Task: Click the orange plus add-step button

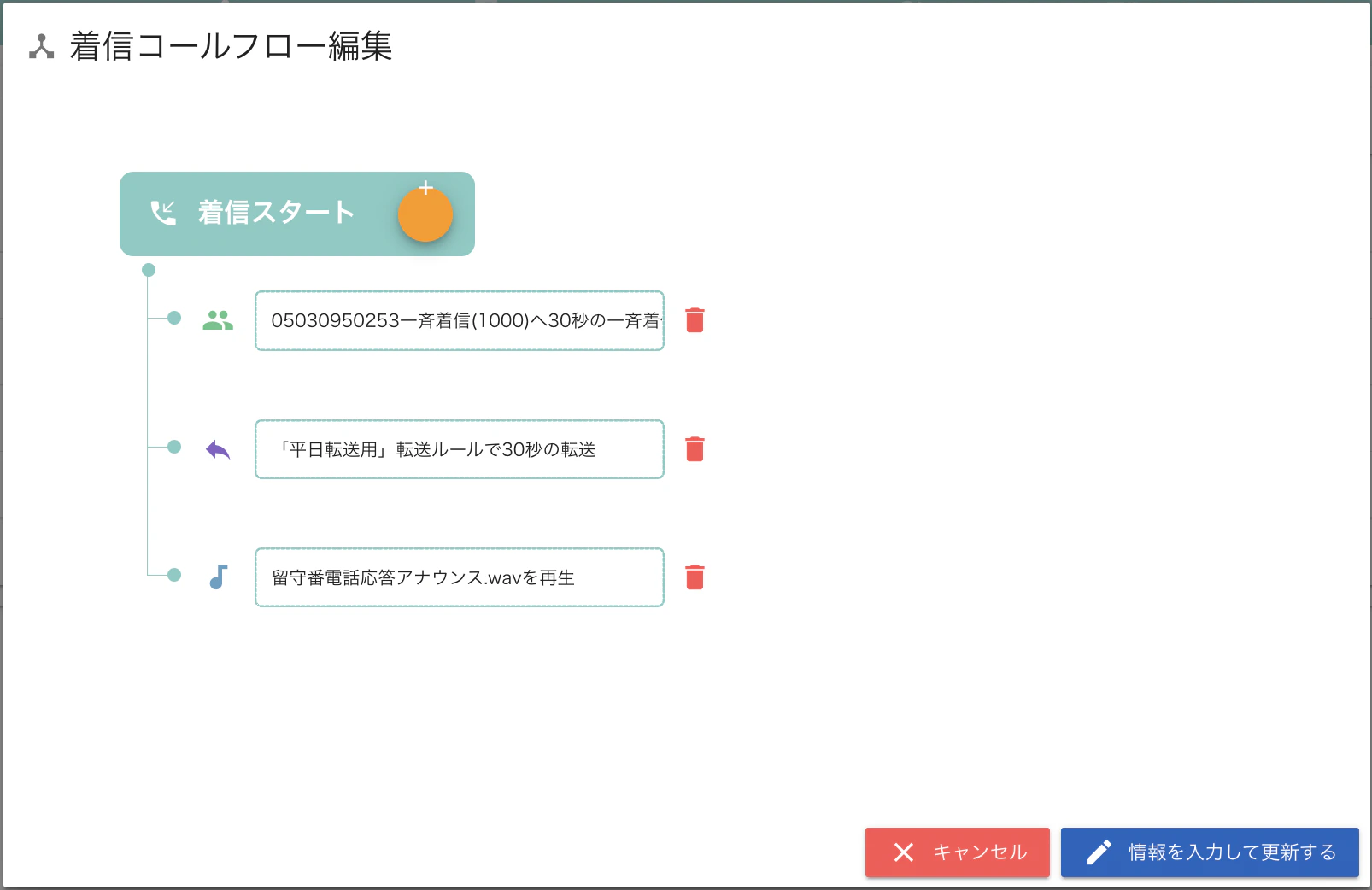Action: [x=425, y=214]
